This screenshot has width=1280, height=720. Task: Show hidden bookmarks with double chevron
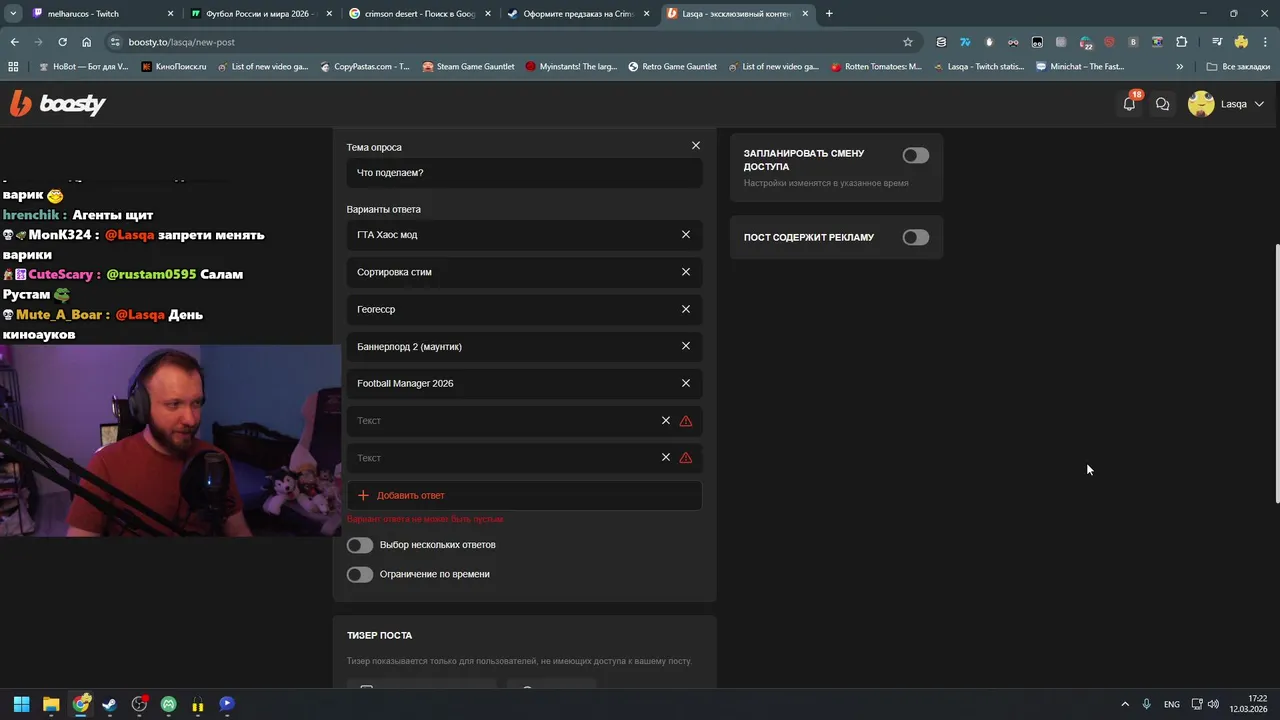[1180, 67]
